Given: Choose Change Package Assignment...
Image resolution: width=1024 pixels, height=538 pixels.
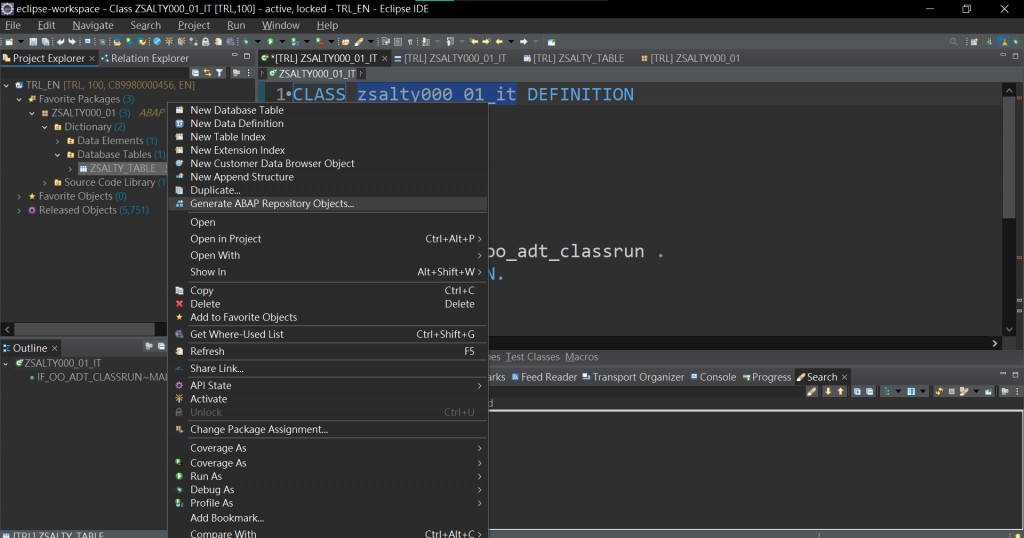Looking at the screenshot, I should click(x=328, y=430).
